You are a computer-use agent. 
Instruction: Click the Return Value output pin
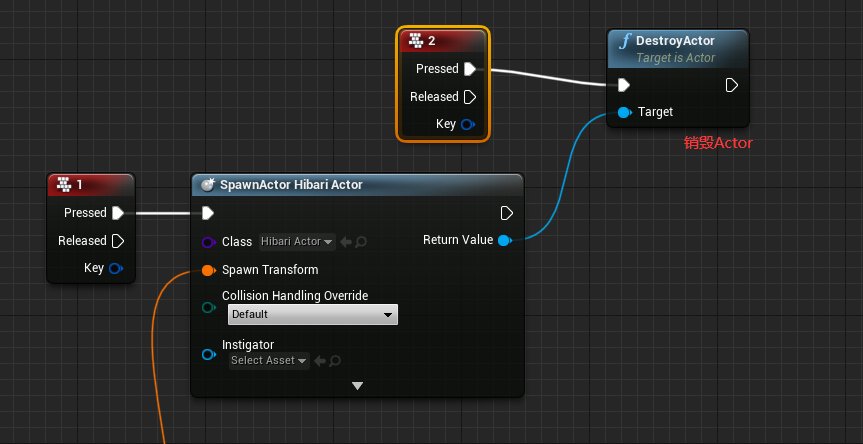tap(504, 240)
